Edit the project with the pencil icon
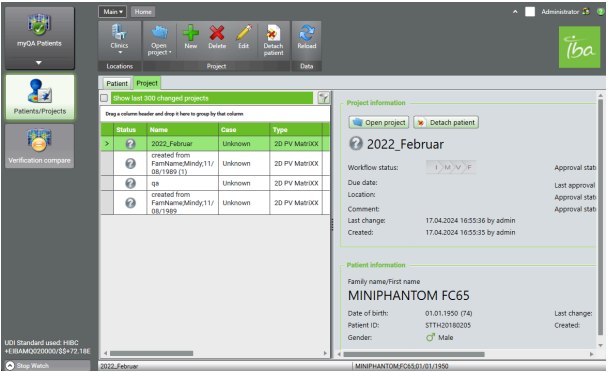The height and width of the screenshot is (372, 608). pyautogui.click(x=244, y=37)
